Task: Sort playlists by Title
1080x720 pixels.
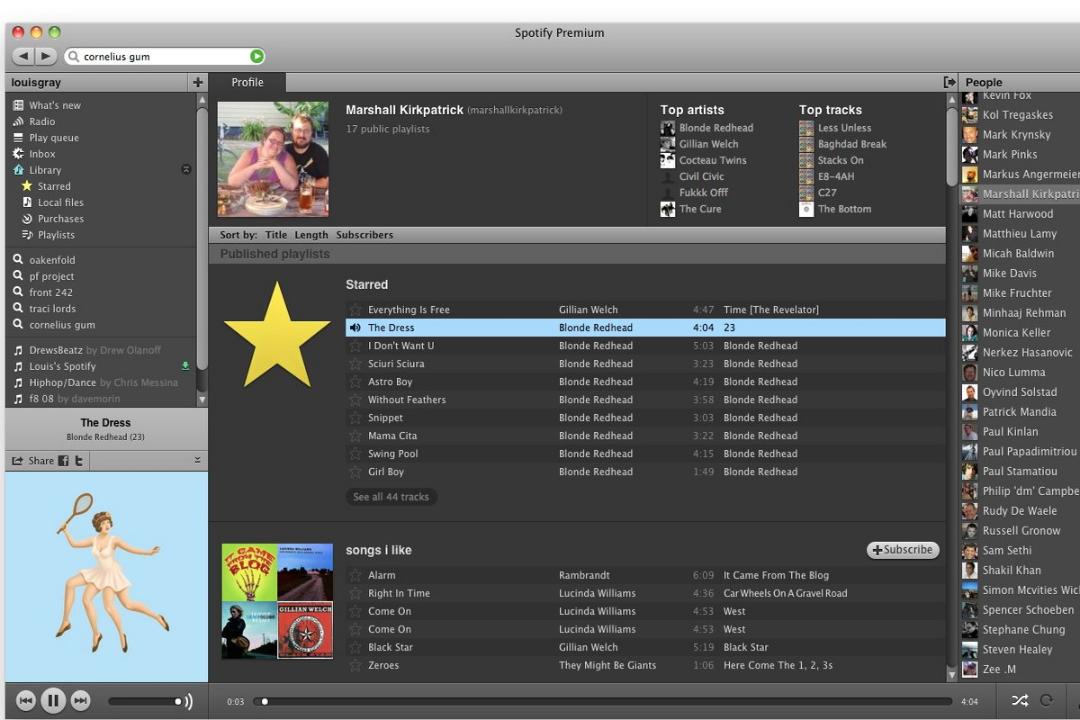Action: (x=276, y=235)
